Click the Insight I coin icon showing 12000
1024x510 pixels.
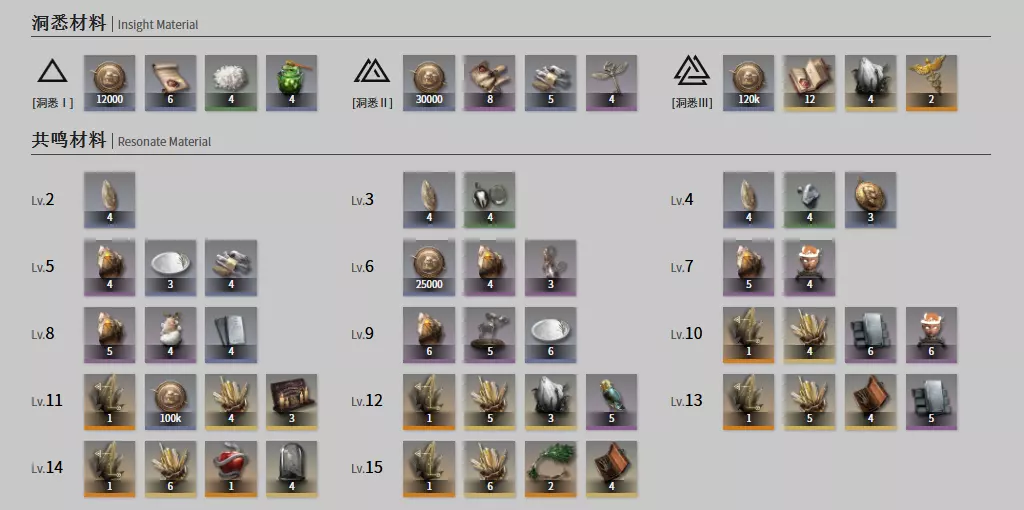click(x=109, y=83)
